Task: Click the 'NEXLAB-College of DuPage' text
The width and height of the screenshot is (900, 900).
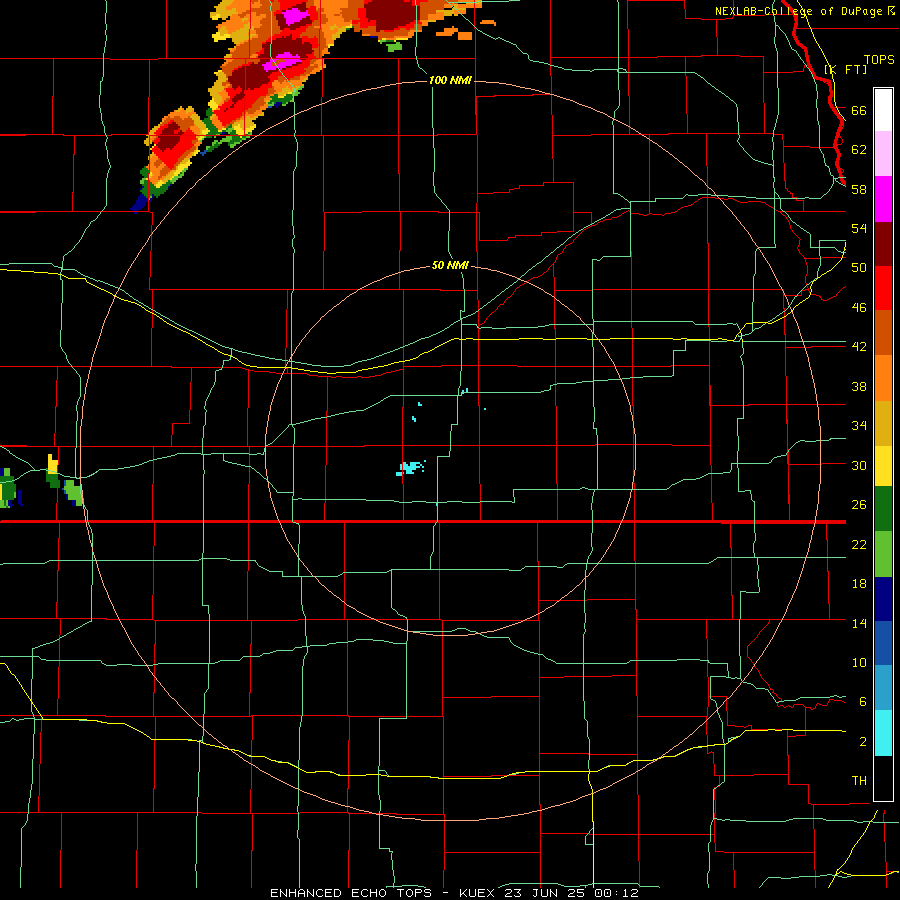Action: point(798,11)
